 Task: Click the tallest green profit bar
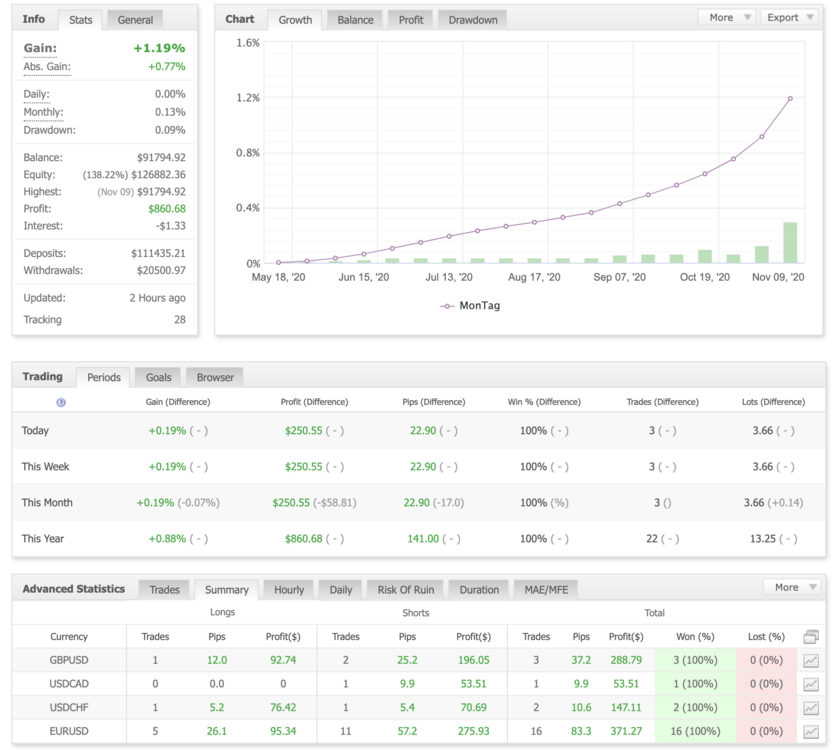[x=790, y=243]
